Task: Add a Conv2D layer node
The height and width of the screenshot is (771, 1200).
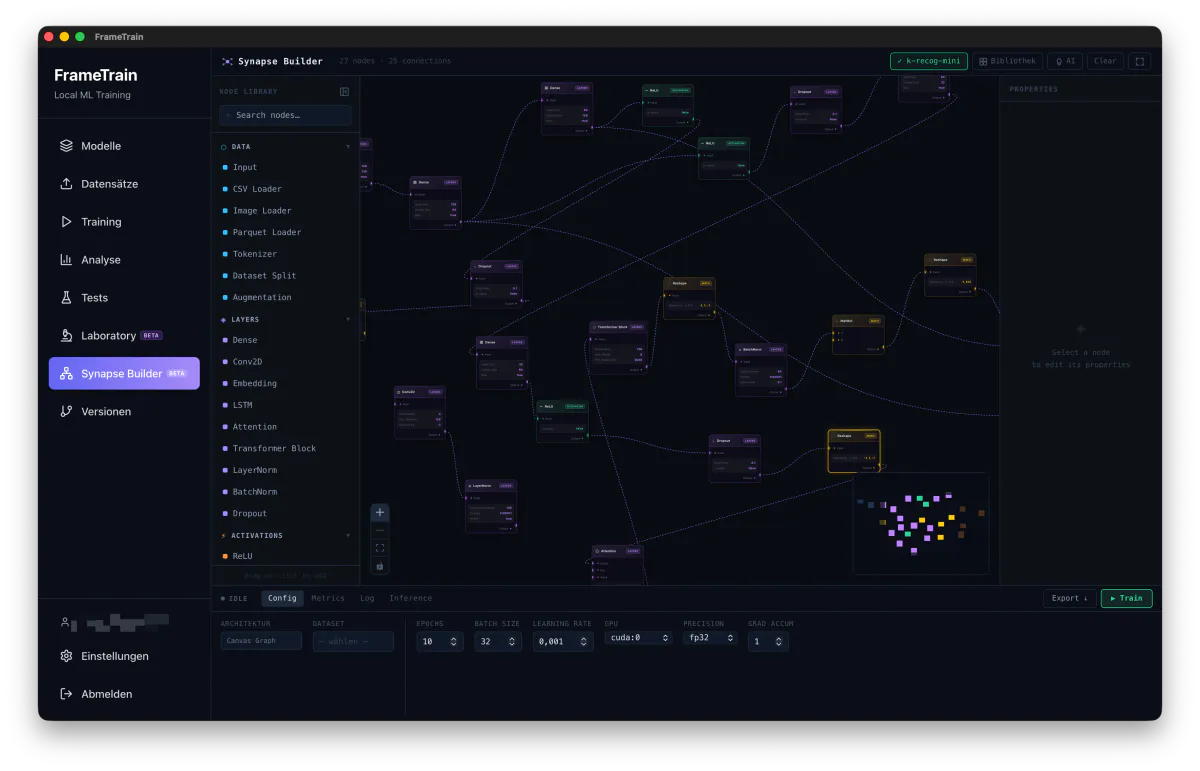Action: pos(285,362)
